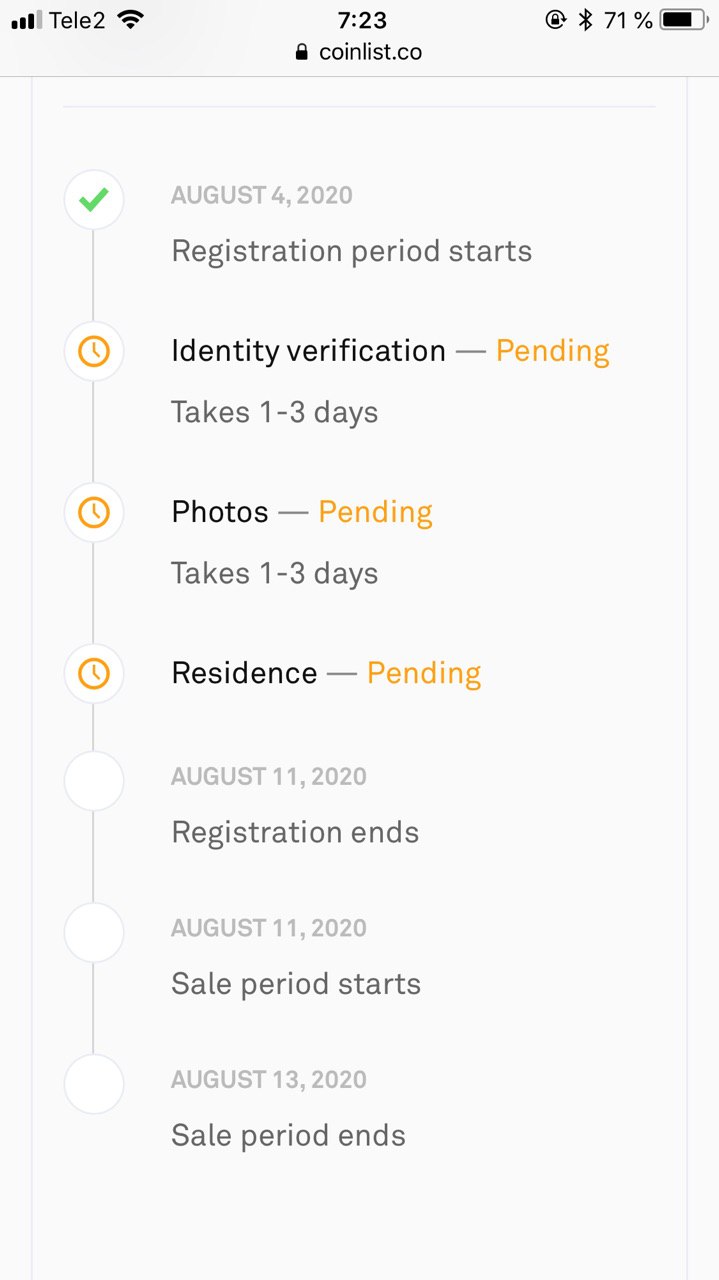Tap the cellular signal bars
Viewport: 719px width, 1280px height.
pyautogui.click(x=26, y=20)
